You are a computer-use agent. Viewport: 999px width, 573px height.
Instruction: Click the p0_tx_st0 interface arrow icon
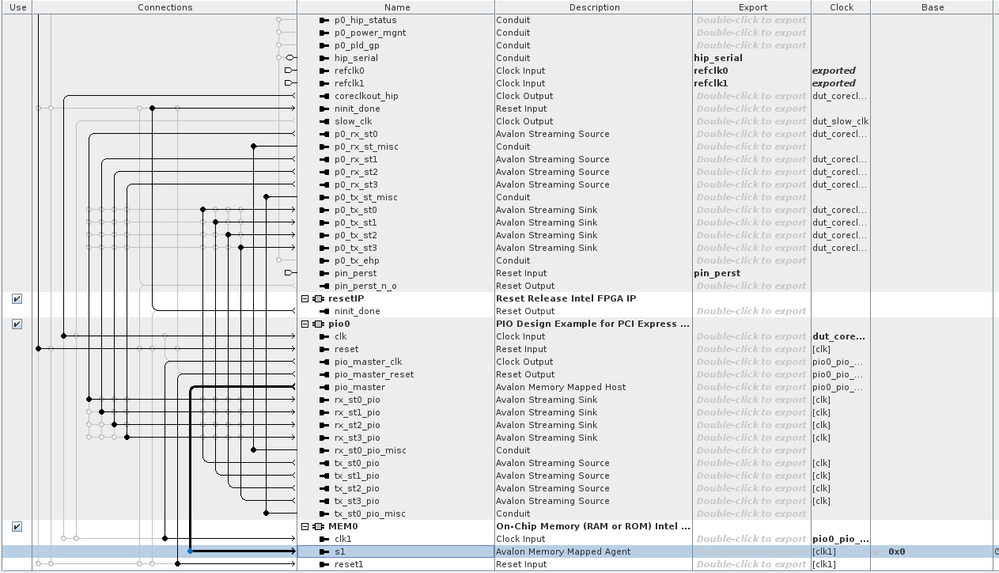tap(324, 210)
